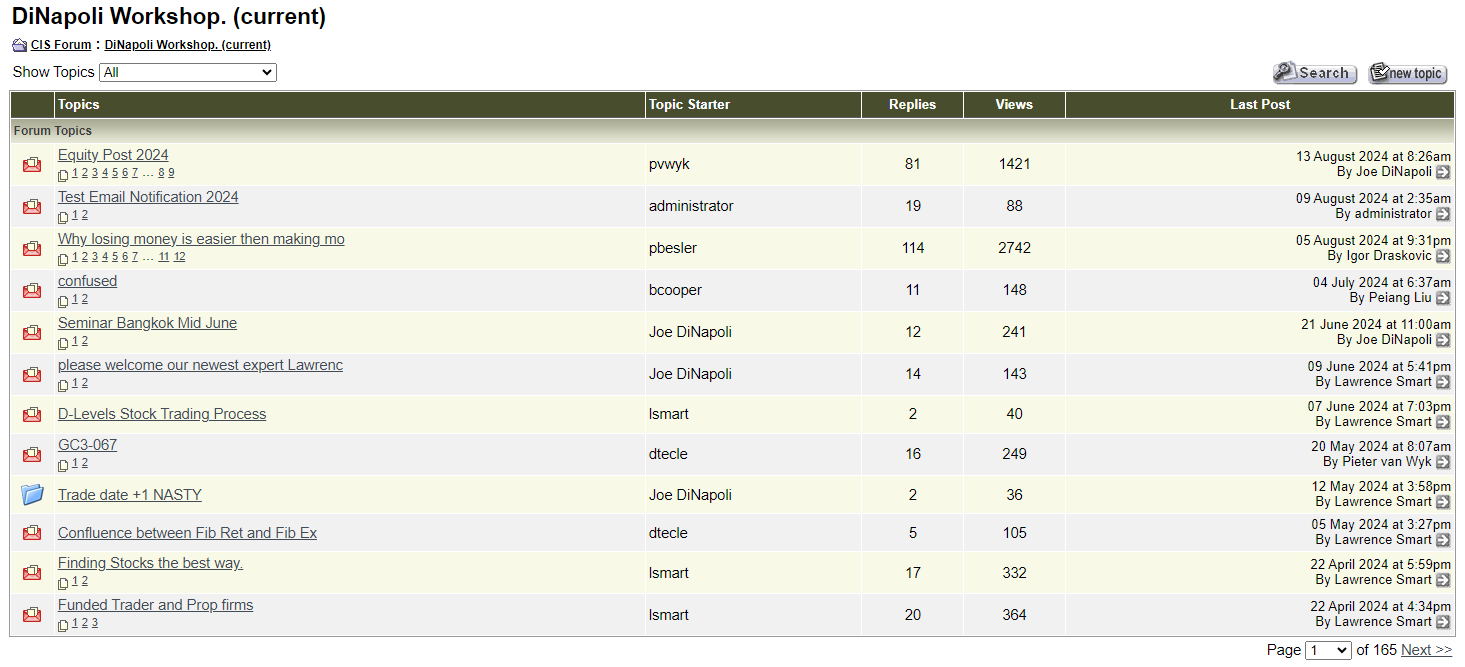The image size is (1465, 667).
Task: Click envelope icon for please welcome our newest expert
Action: (32, 374)
